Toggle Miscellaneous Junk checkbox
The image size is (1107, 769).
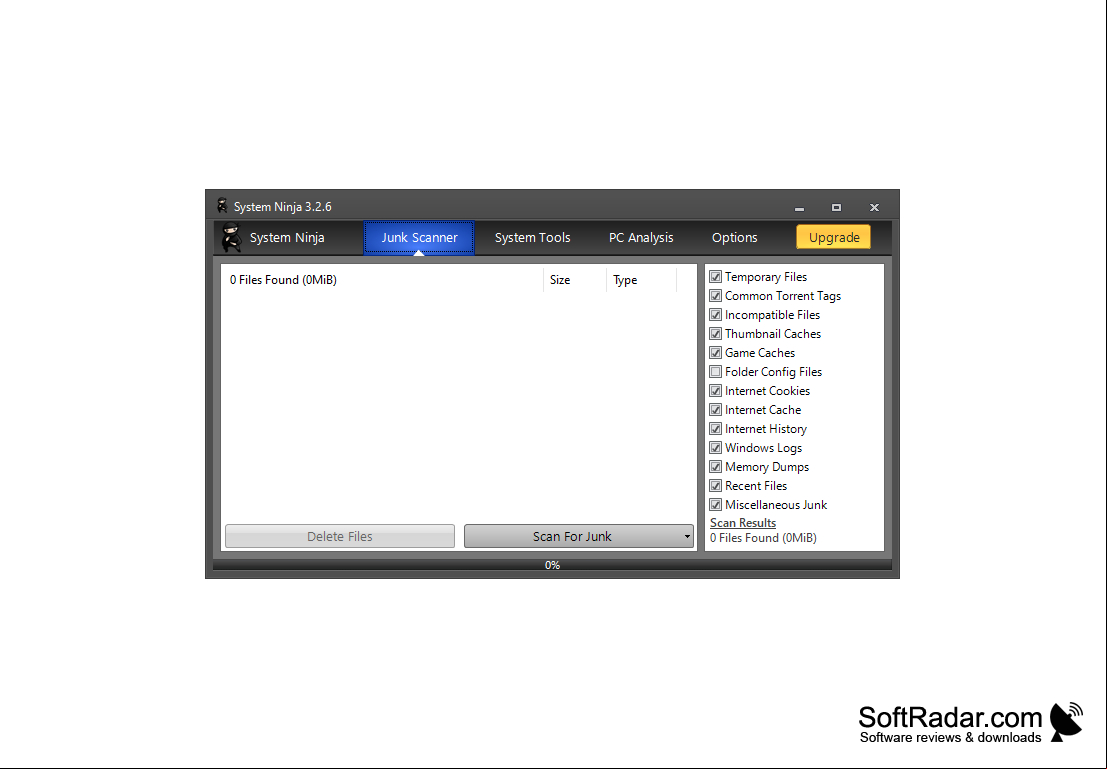715,506
